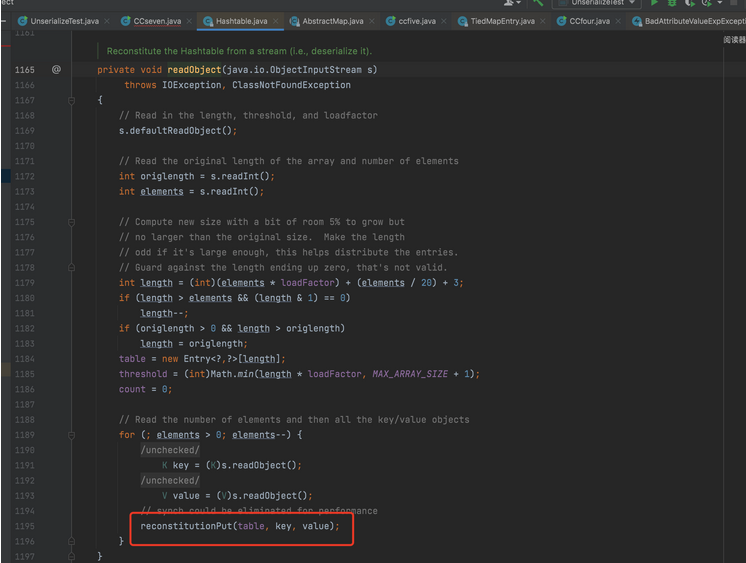Click line number 1172 in the gutter
746x563 pixels.
point(25,176)
